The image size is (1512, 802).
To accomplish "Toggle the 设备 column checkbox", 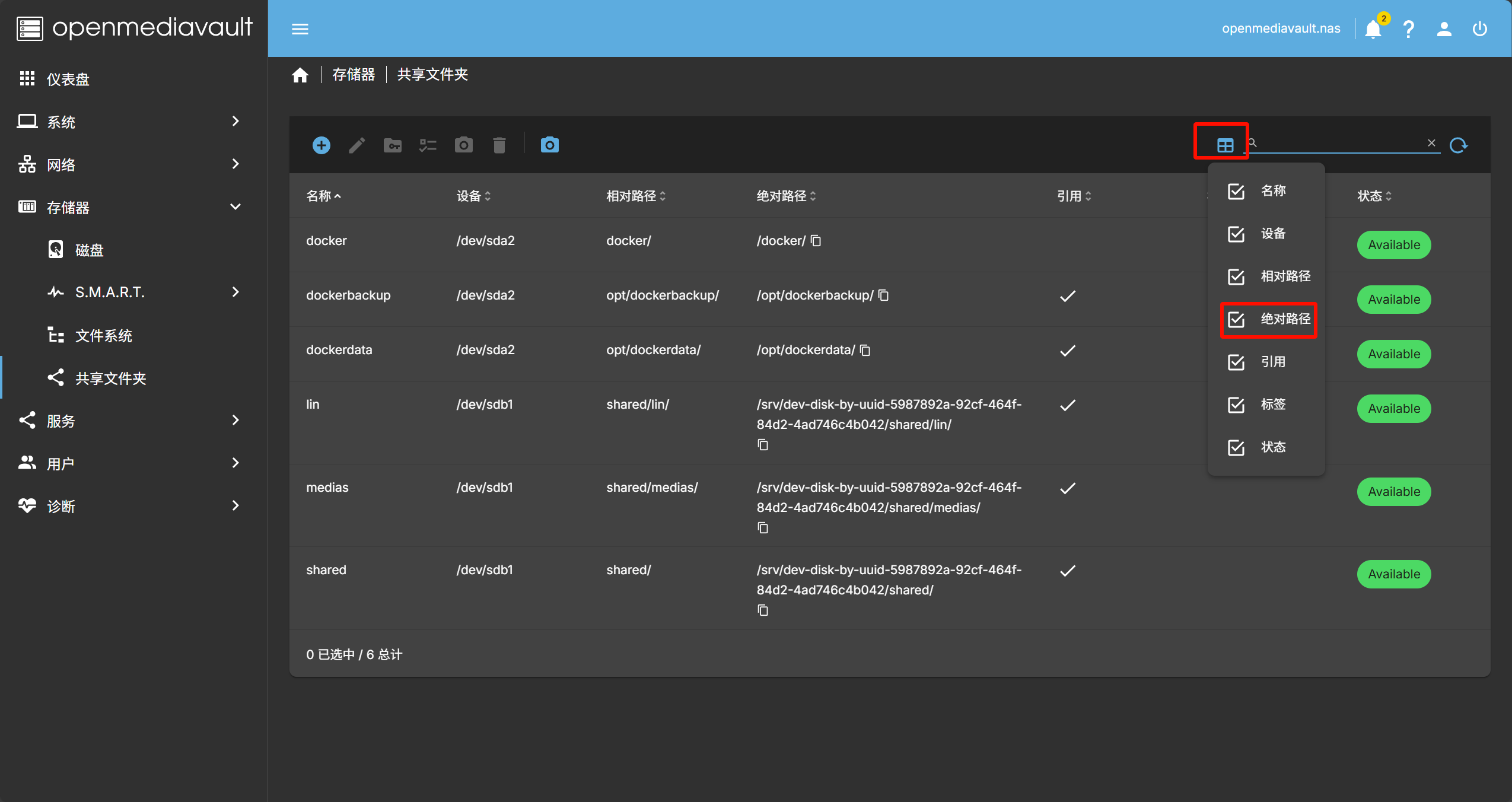I will (x=1236, y=234).
